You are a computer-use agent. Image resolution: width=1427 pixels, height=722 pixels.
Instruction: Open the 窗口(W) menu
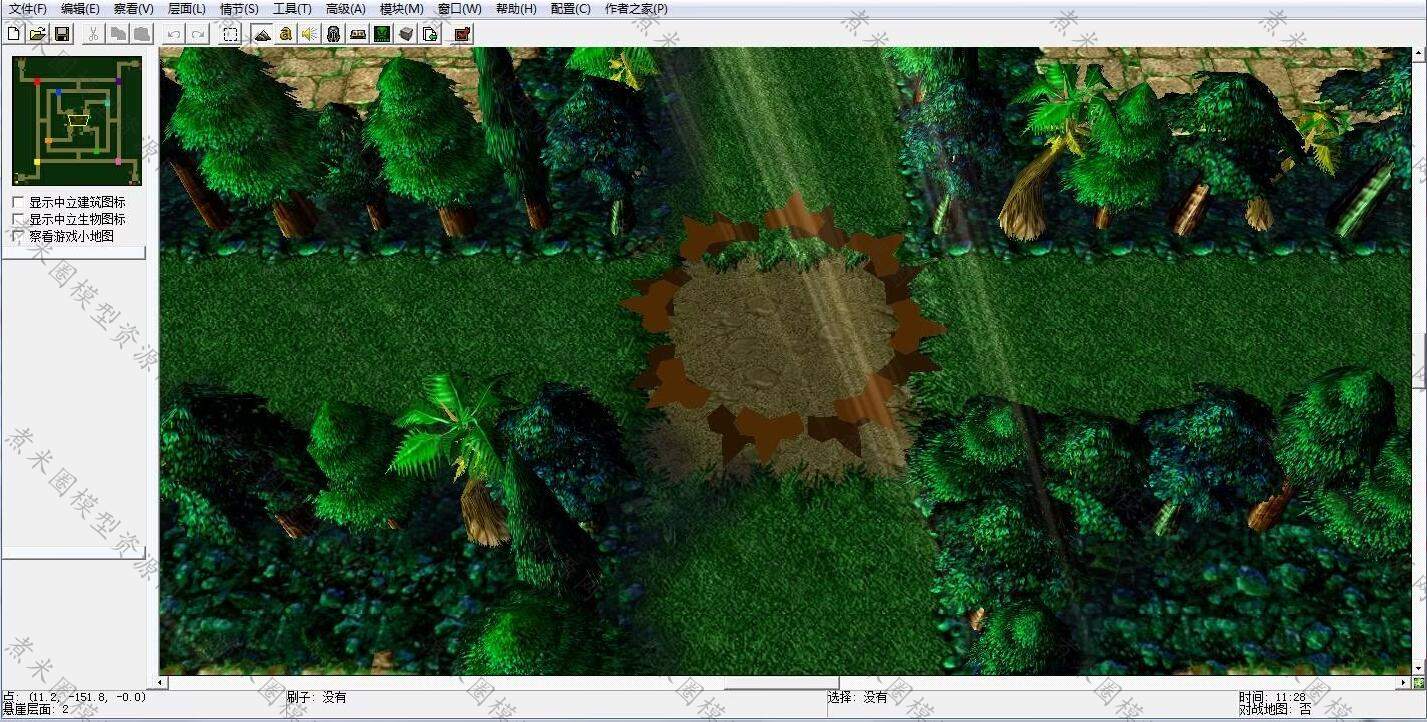(459, 9)
